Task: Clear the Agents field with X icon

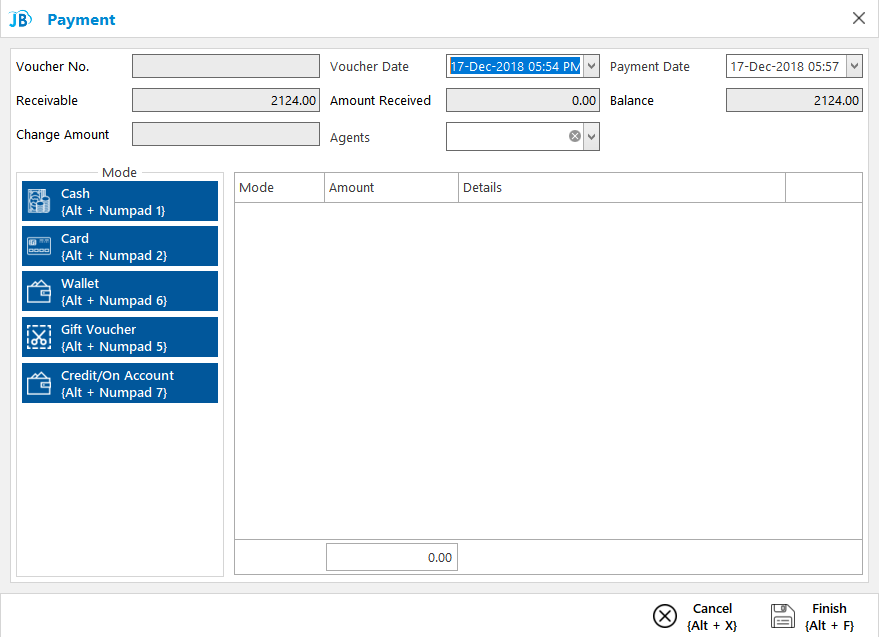Action: pos(575,136)
